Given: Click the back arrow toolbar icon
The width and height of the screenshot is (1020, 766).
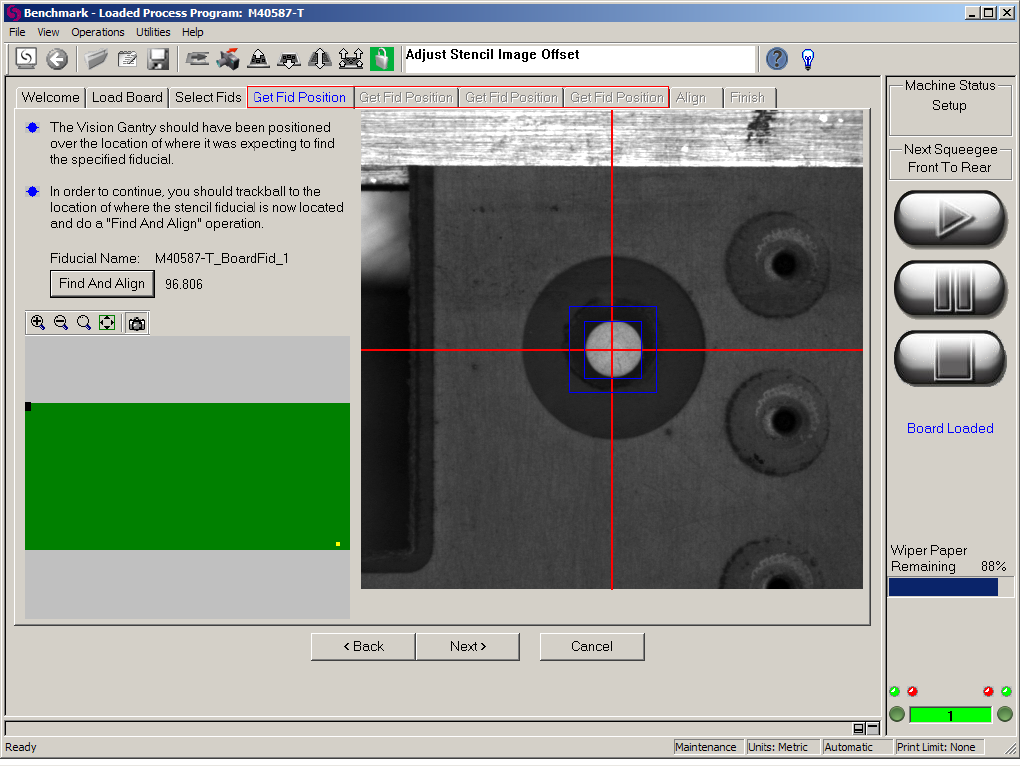Looking at the screenshot, I should click(57, 59).
